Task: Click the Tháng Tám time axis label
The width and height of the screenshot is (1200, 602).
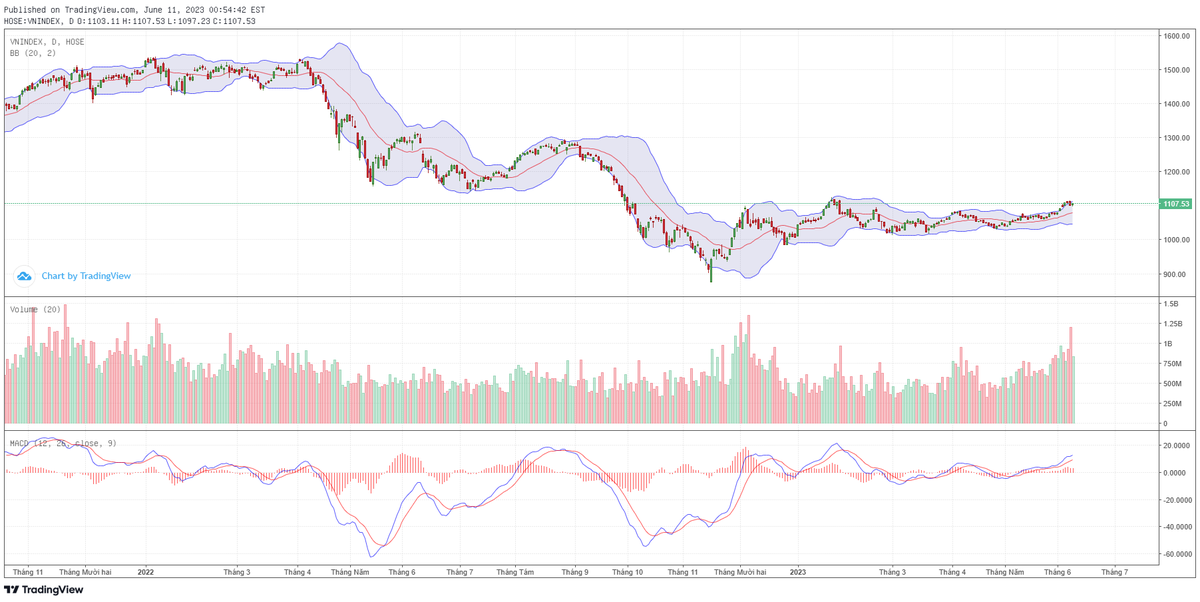Action: pyautogui.click(x=516, y=573)
